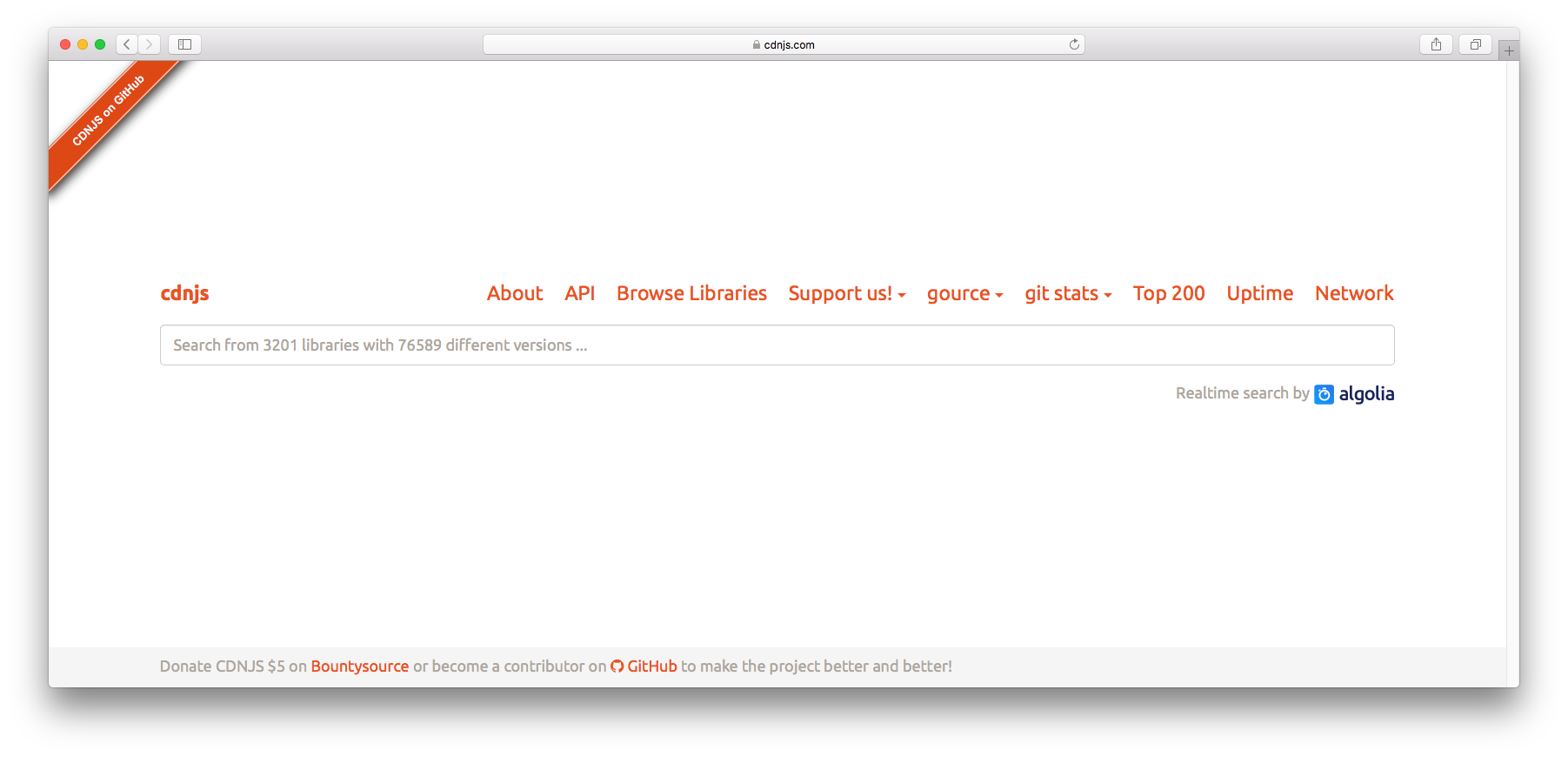The image size is (1568, 757).
Task: Expand the git stats dropdown
Action: click(1068, 293)
